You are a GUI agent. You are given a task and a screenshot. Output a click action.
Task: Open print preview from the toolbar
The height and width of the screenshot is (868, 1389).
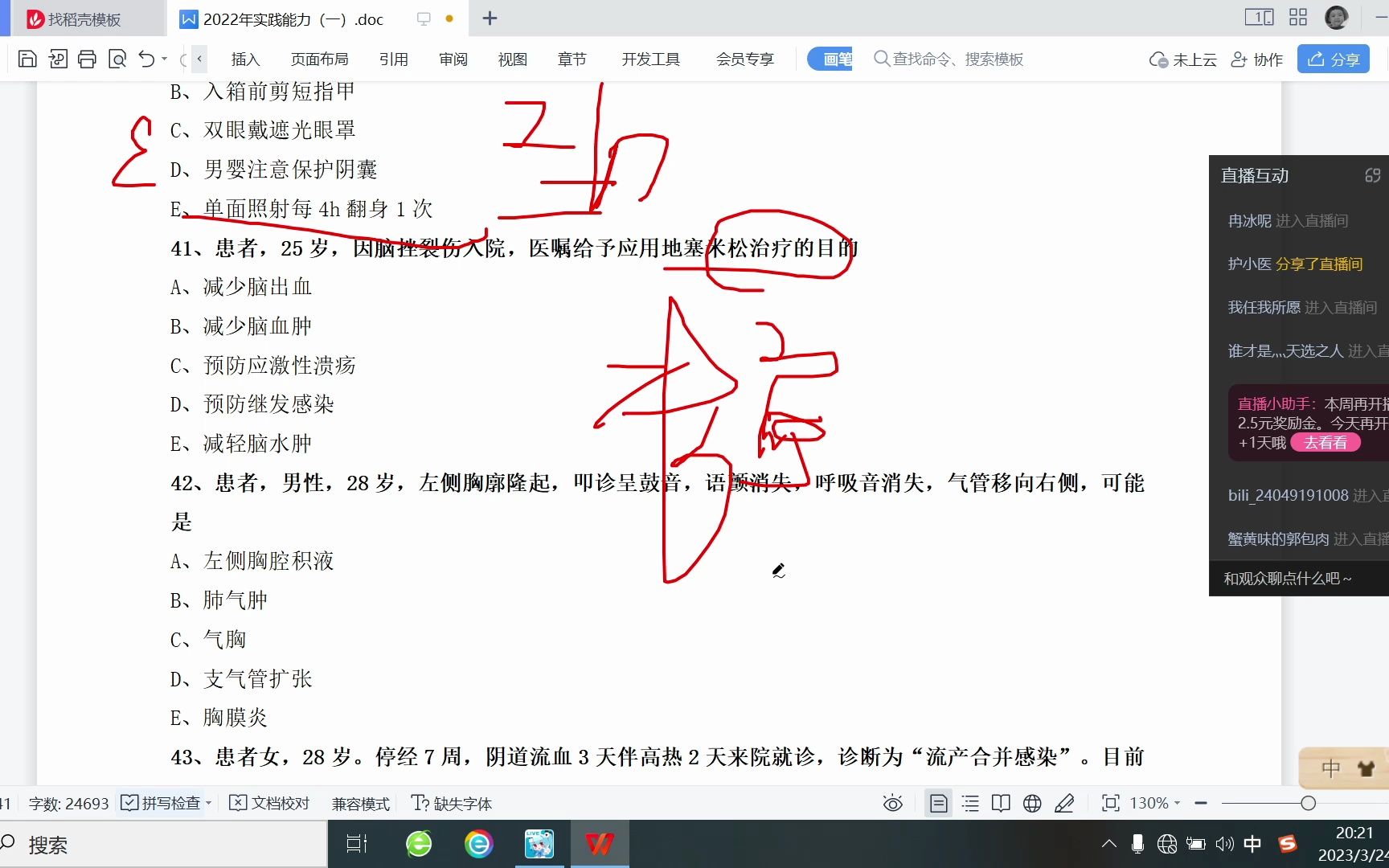[x=117, y=58]
